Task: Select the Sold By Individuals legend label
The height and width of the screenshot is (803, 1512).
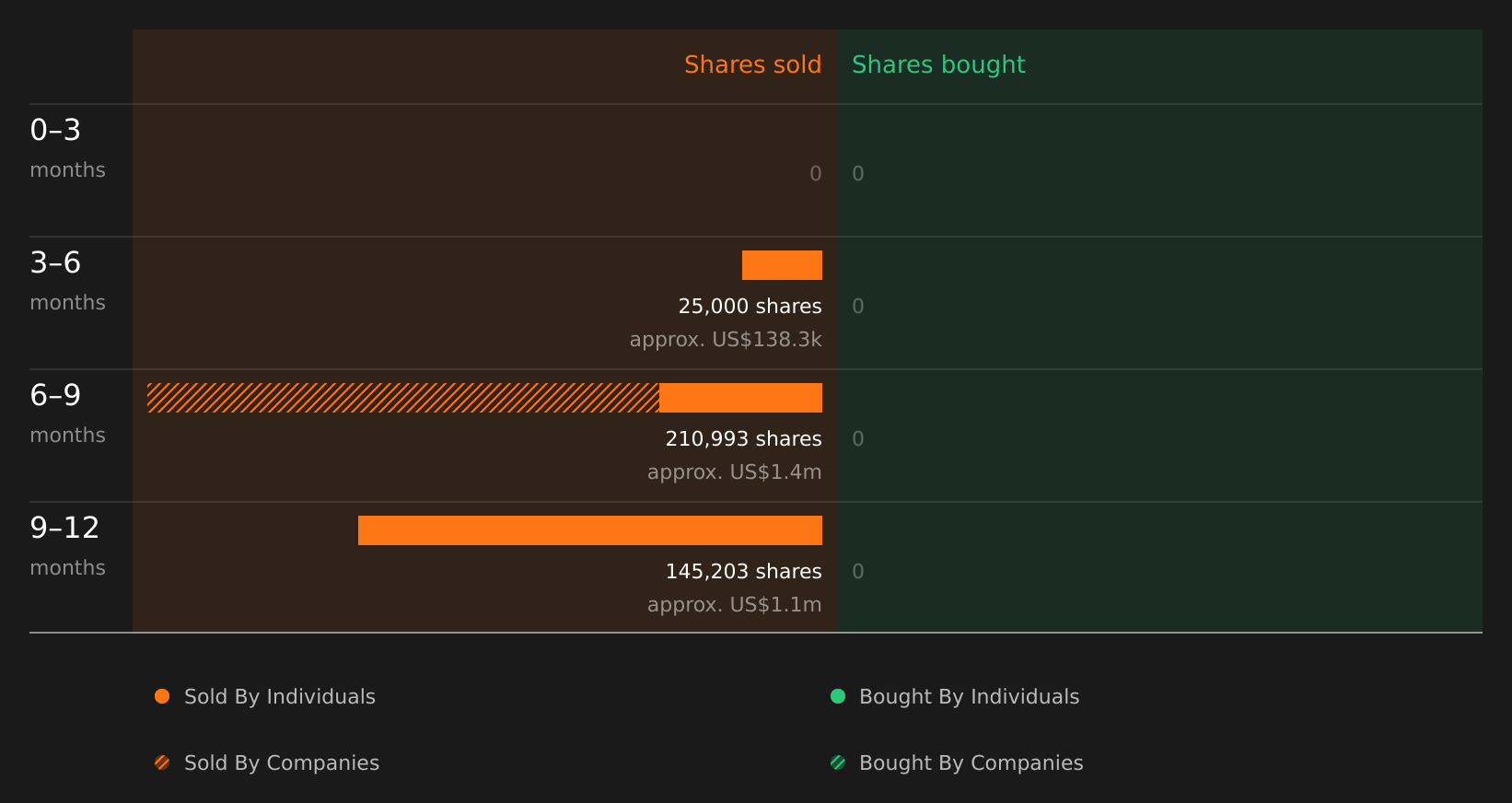Action: coord(280,697)
